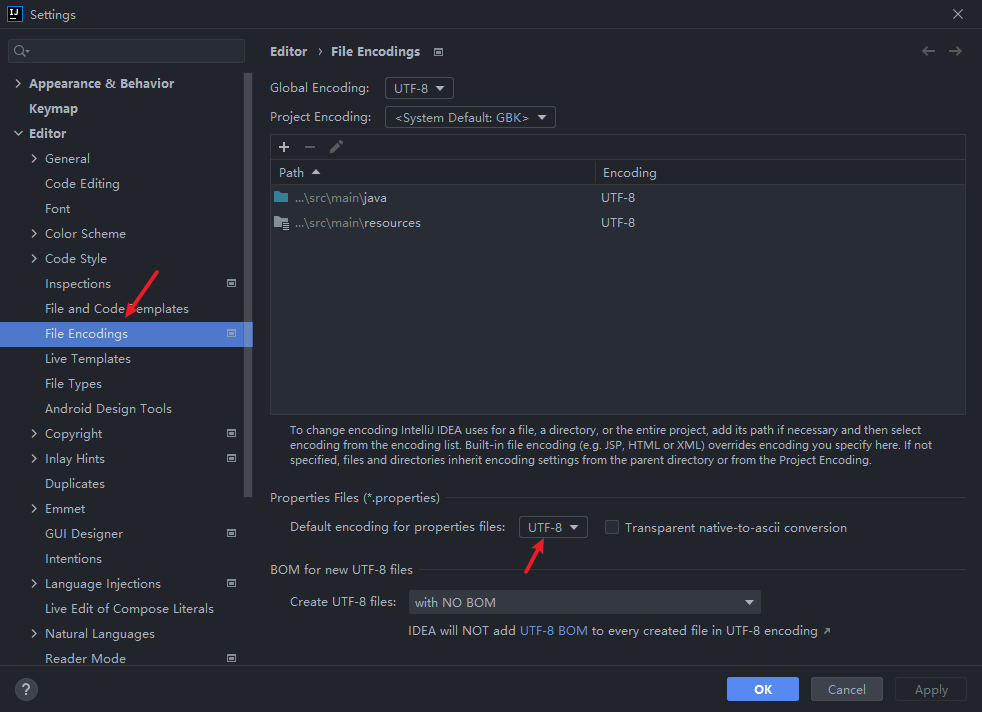
Task: Open the Global Encoding dropdown
Action: [419, 88]
